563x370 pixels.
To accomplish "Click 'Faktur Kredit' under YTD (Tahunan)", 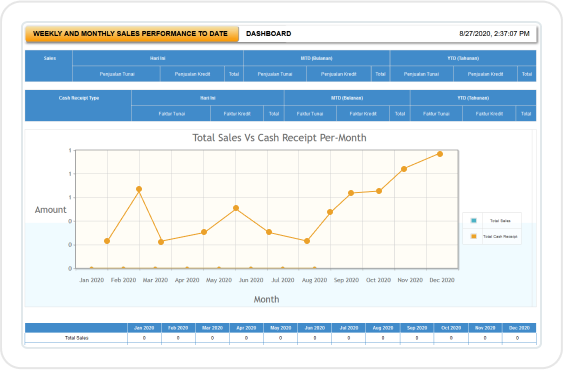I will click(489, 114).
